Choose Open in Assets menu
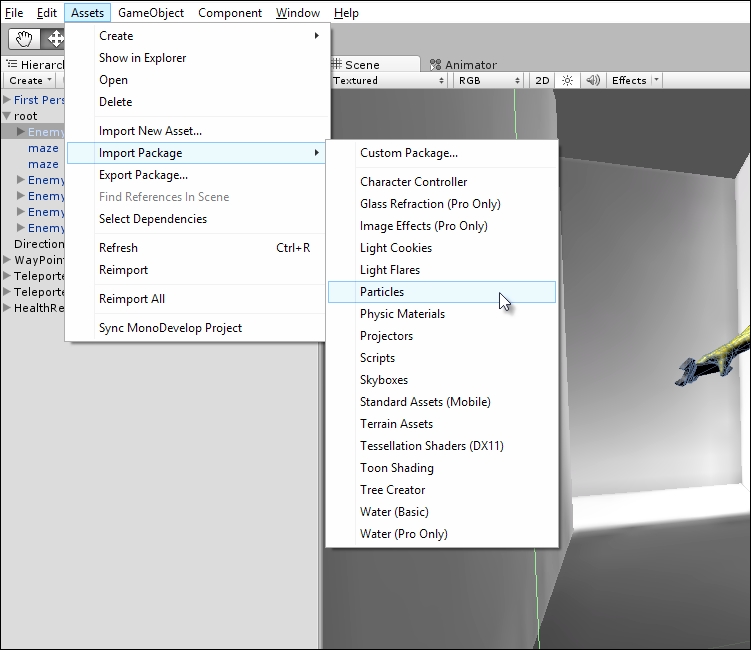The image size is (751, 650). 197,80
